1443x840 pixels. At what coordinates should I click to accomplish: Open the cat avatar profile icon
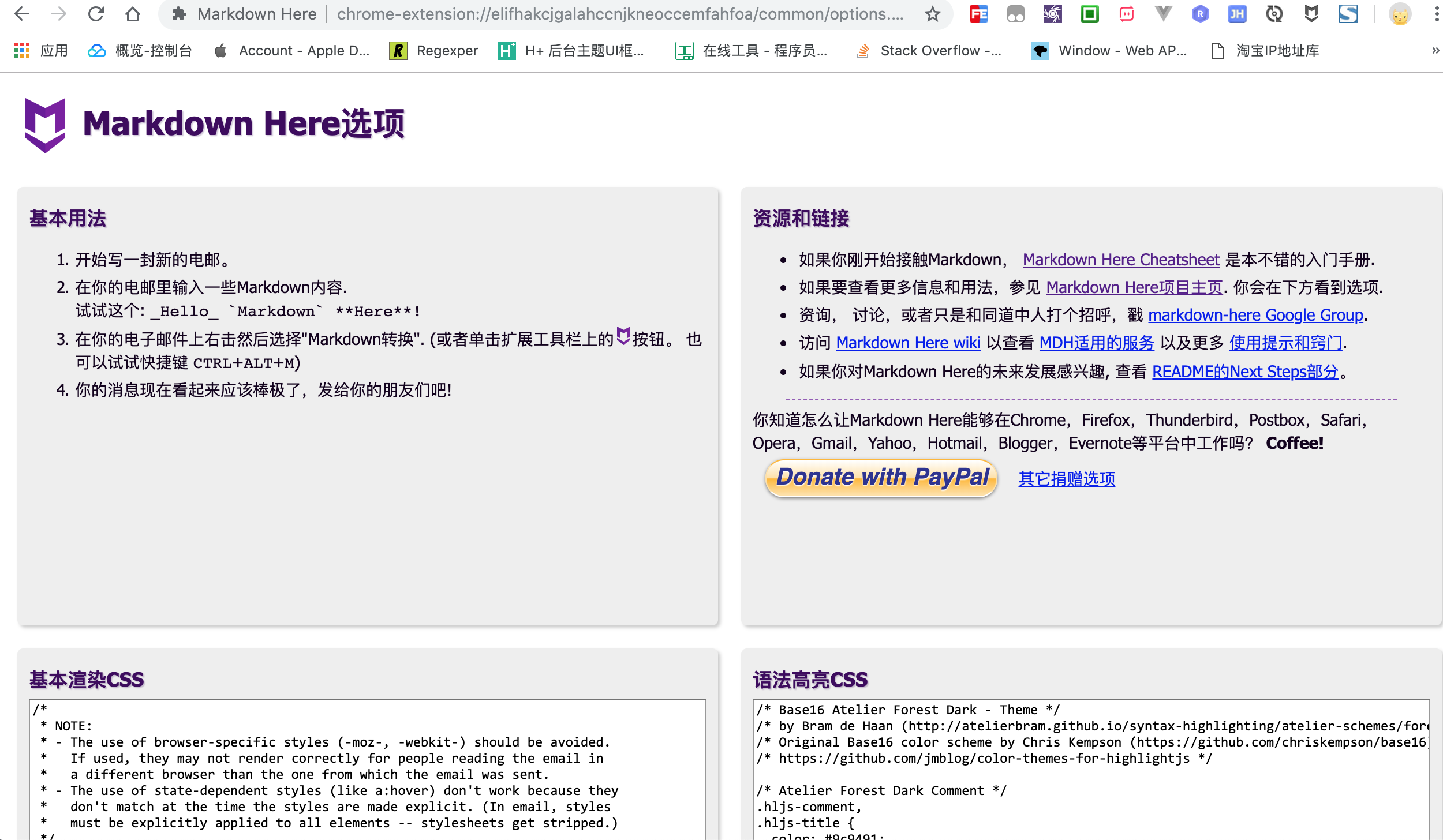[x=1400, y=14]
